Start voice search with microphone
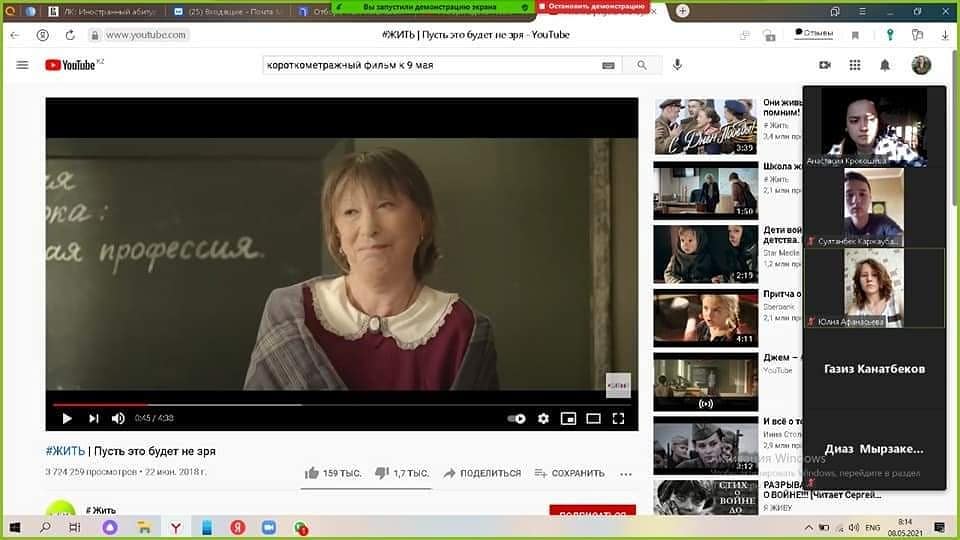960x540 pixels. click(677, 65)
